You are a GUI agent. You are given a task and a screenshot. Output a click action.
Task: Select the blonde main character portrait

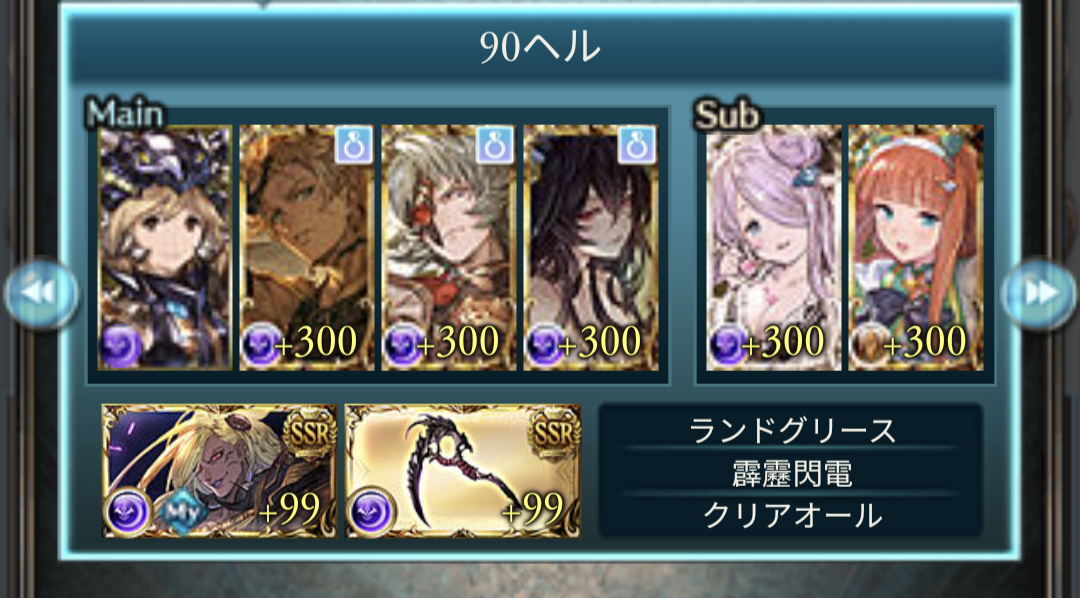tap(165, 248)
